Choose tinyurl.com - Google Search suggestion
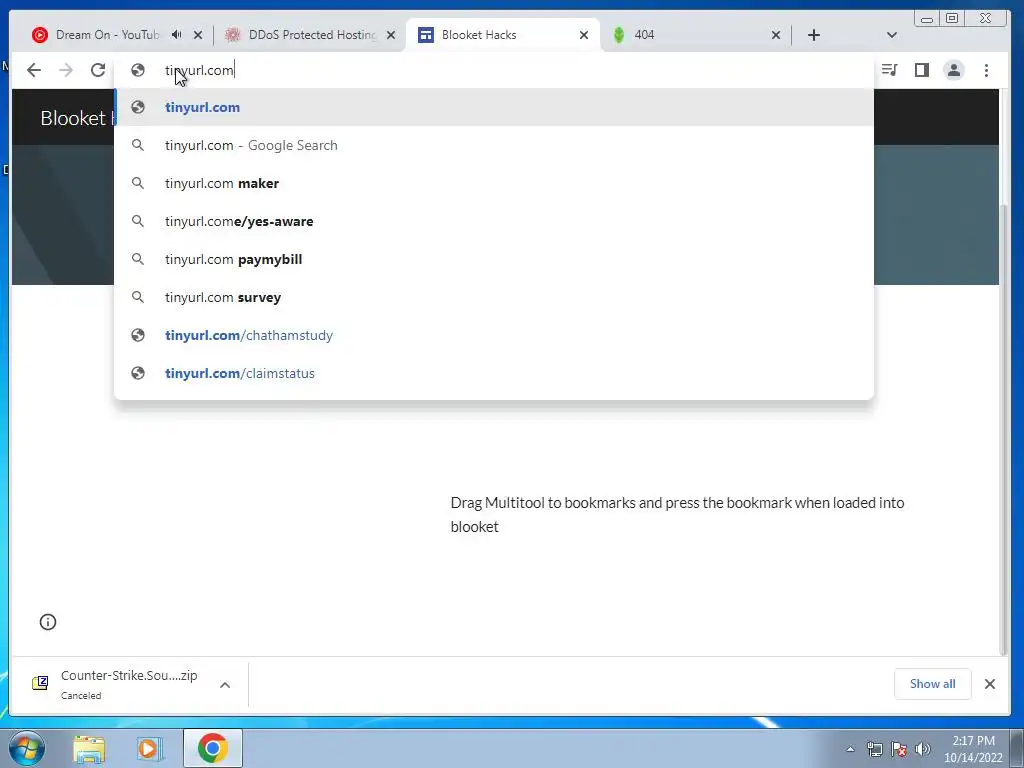This screenshot has width=1024, height=768. pos(494,145)
